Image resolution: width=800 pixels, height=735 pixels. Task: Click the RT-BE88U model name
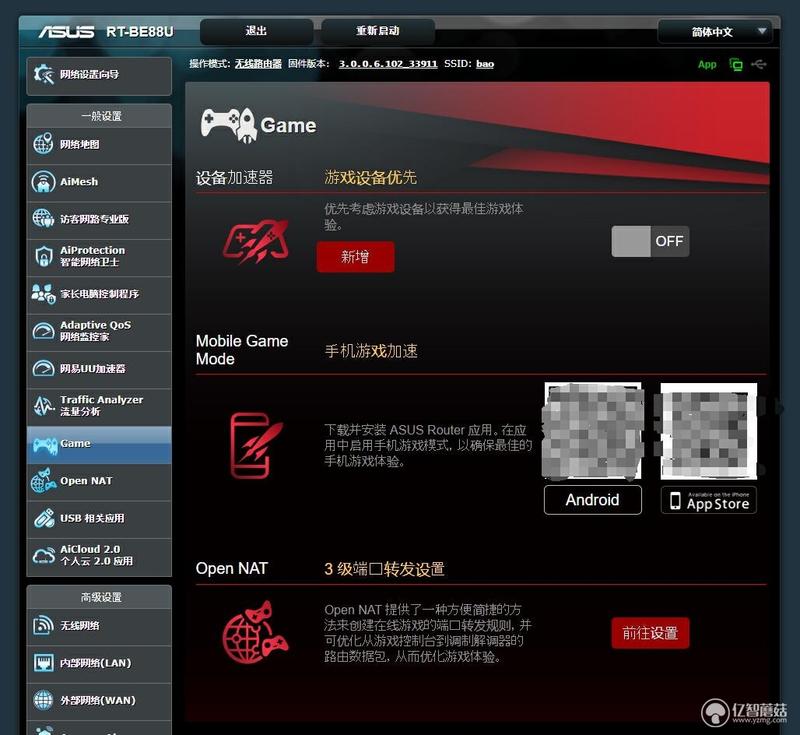[140, 32]
